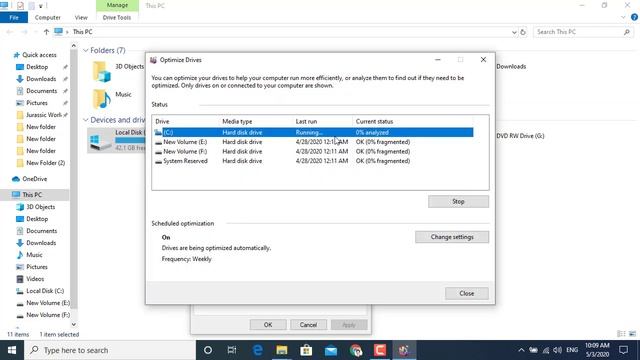Stop the drive analysis in Optimize Drives
The width and height of the screenshot is (640, 360).
[458, 201]
